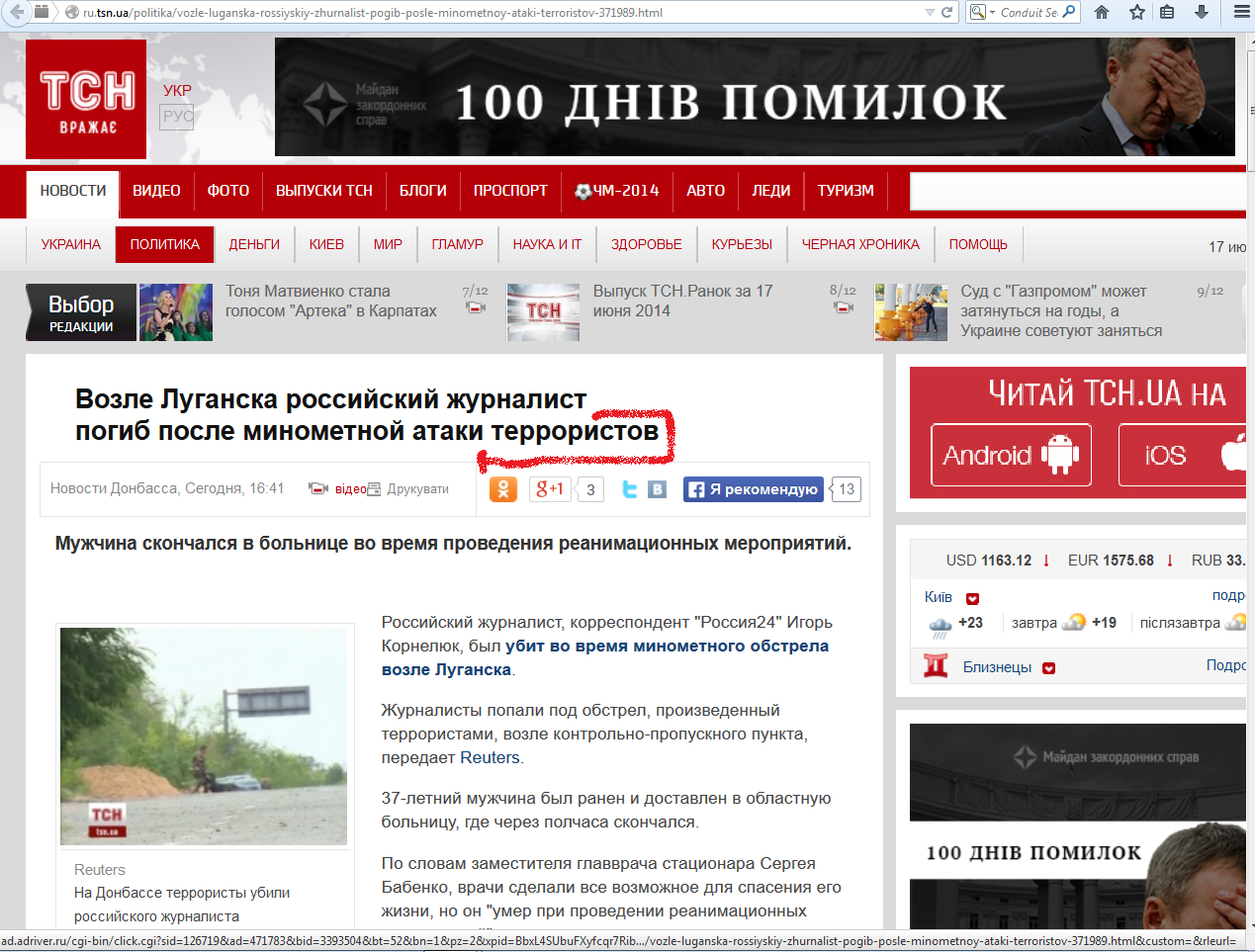The height and width of the screenshot is (952, 1255).
Task: Open the КУРЬЕЗЫ subcategory
Action: pos(742,244)
